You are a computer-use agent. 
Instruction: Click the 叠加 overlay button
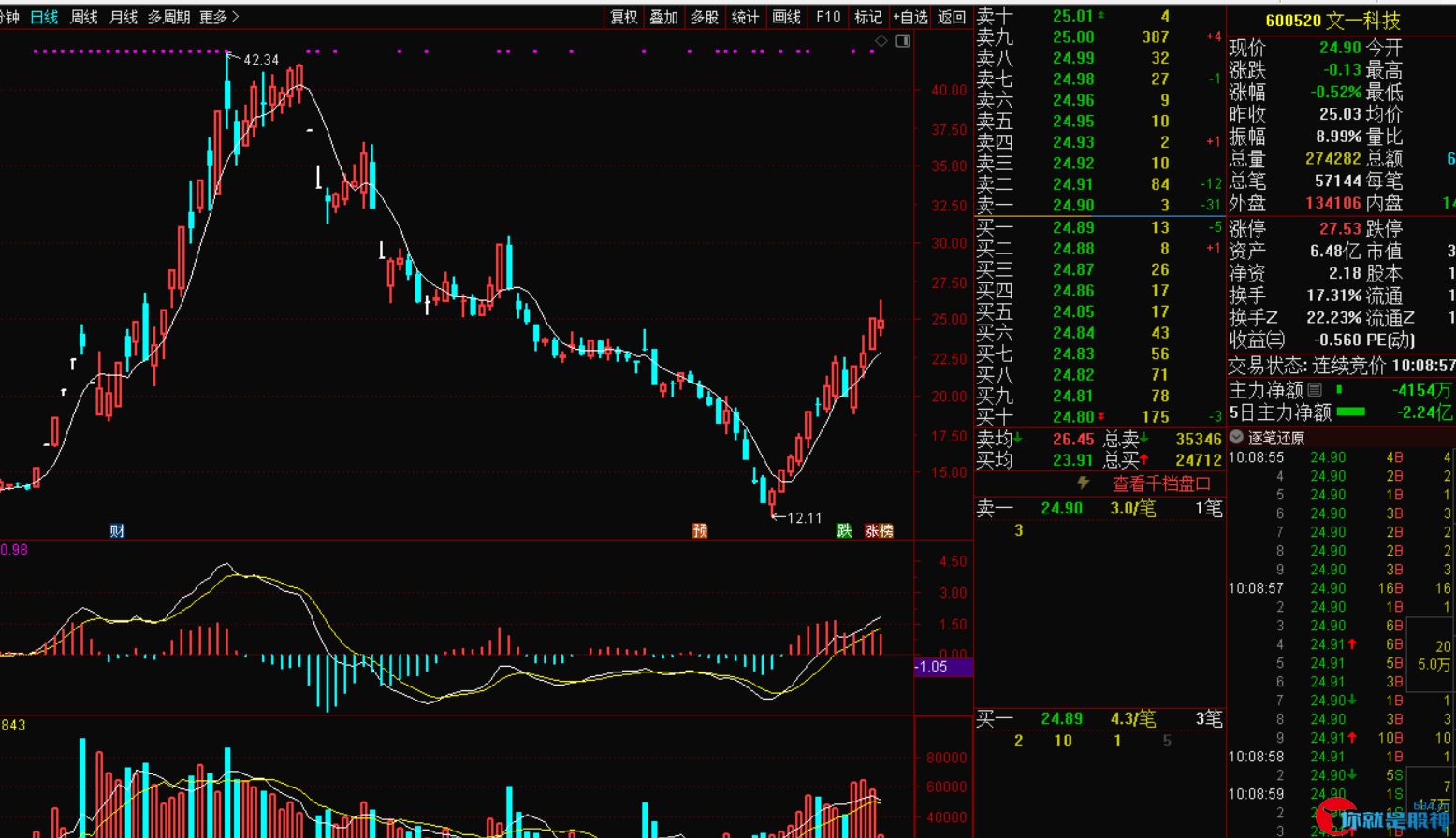[664, 17]
